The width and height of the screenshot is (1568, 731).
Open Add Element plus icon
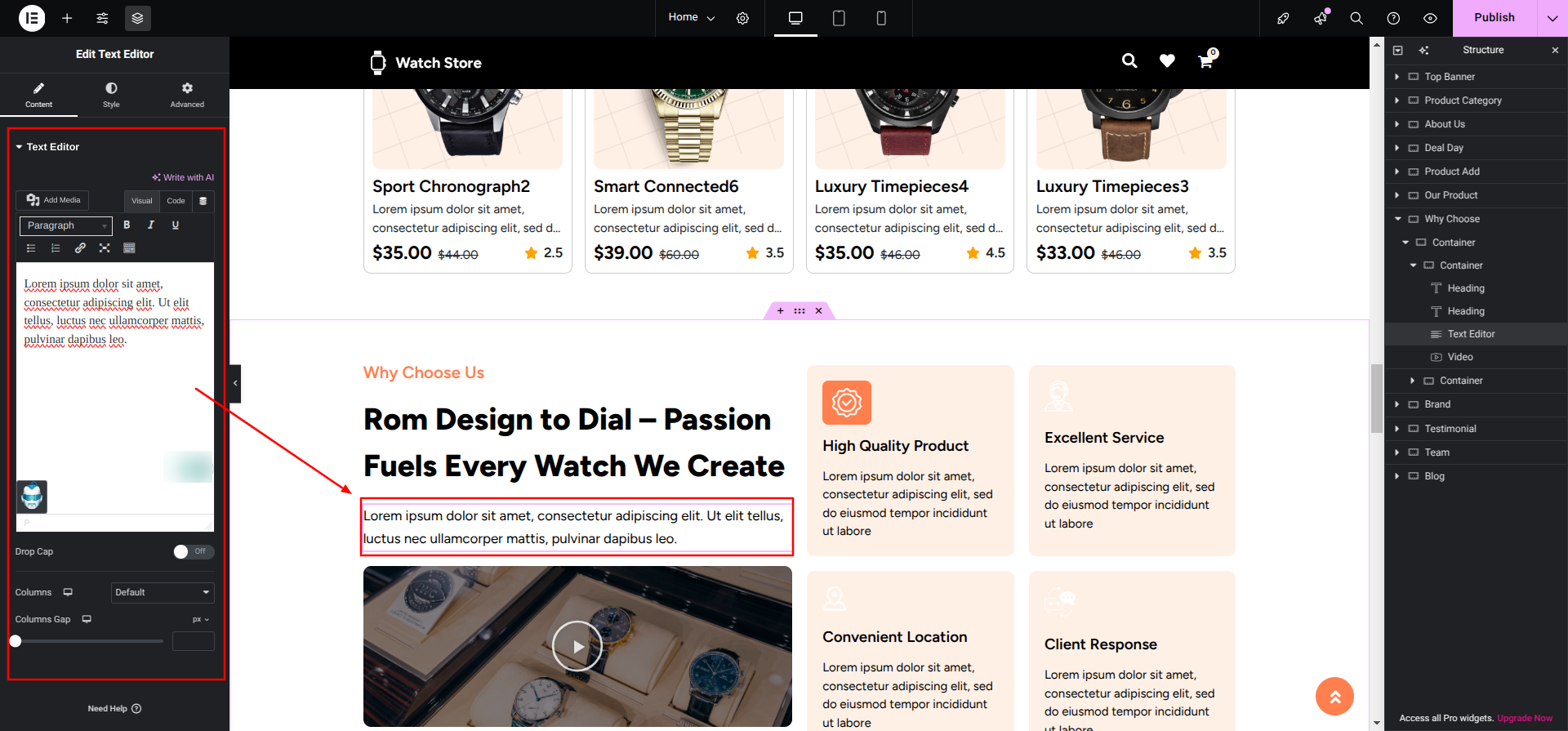pyautogui.click(x=67, y=18)
